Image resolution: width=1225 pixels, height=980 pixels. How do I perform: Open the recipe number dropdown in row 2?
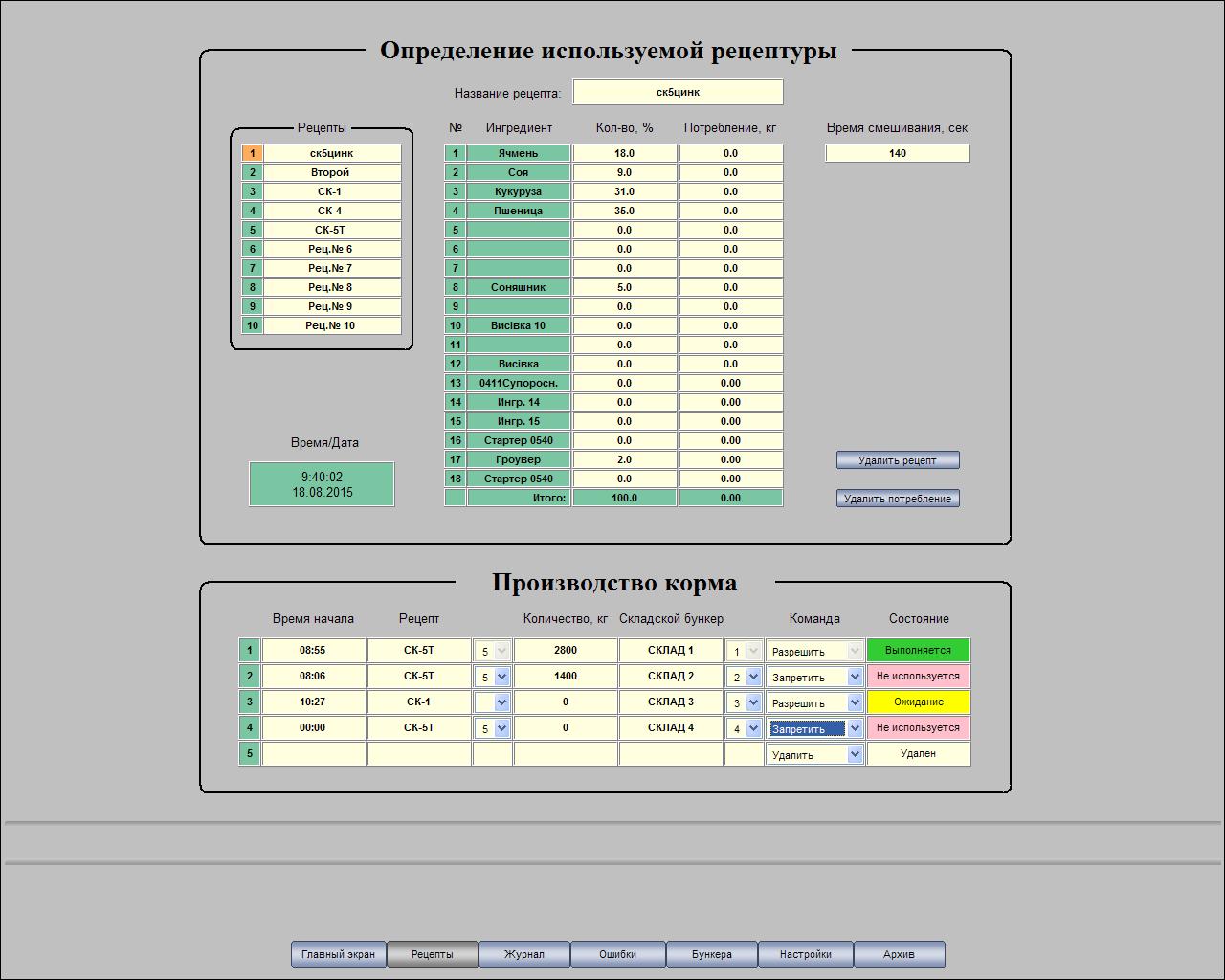[501, 677]
